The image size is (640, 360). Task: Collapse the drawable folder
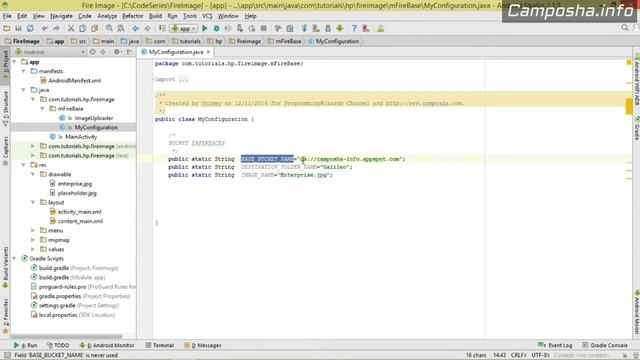pos(33,174)
